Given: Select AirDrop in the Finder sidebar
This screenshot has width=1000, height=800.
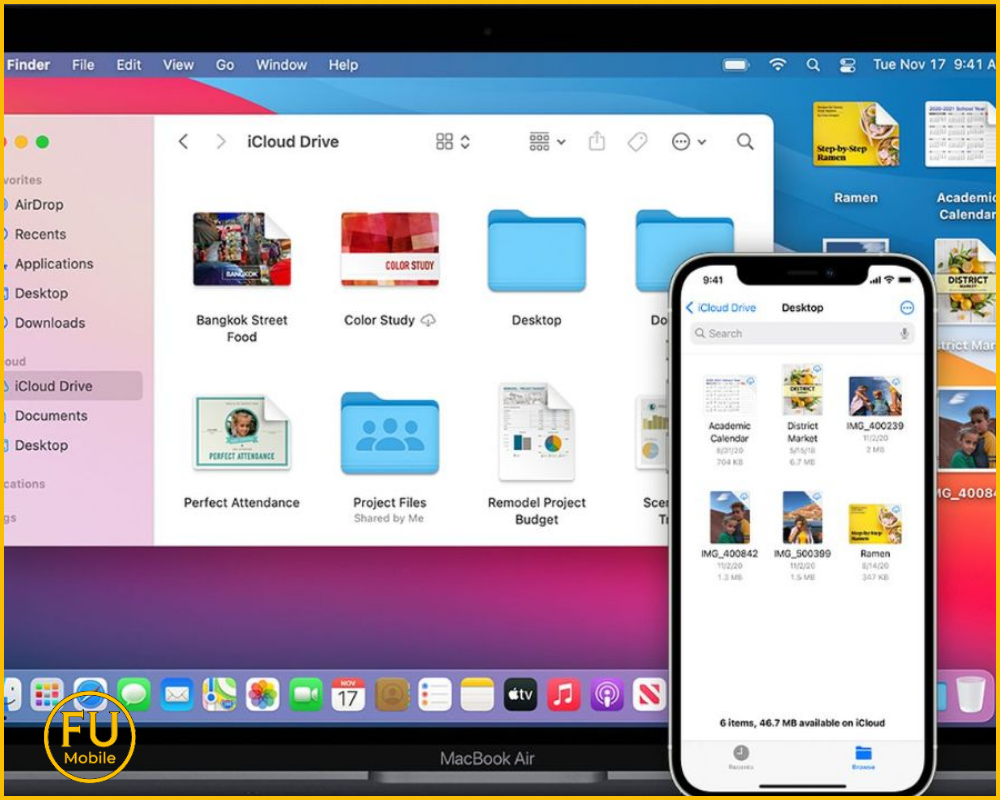Looking at the screenshot, I should pos(39,204).
